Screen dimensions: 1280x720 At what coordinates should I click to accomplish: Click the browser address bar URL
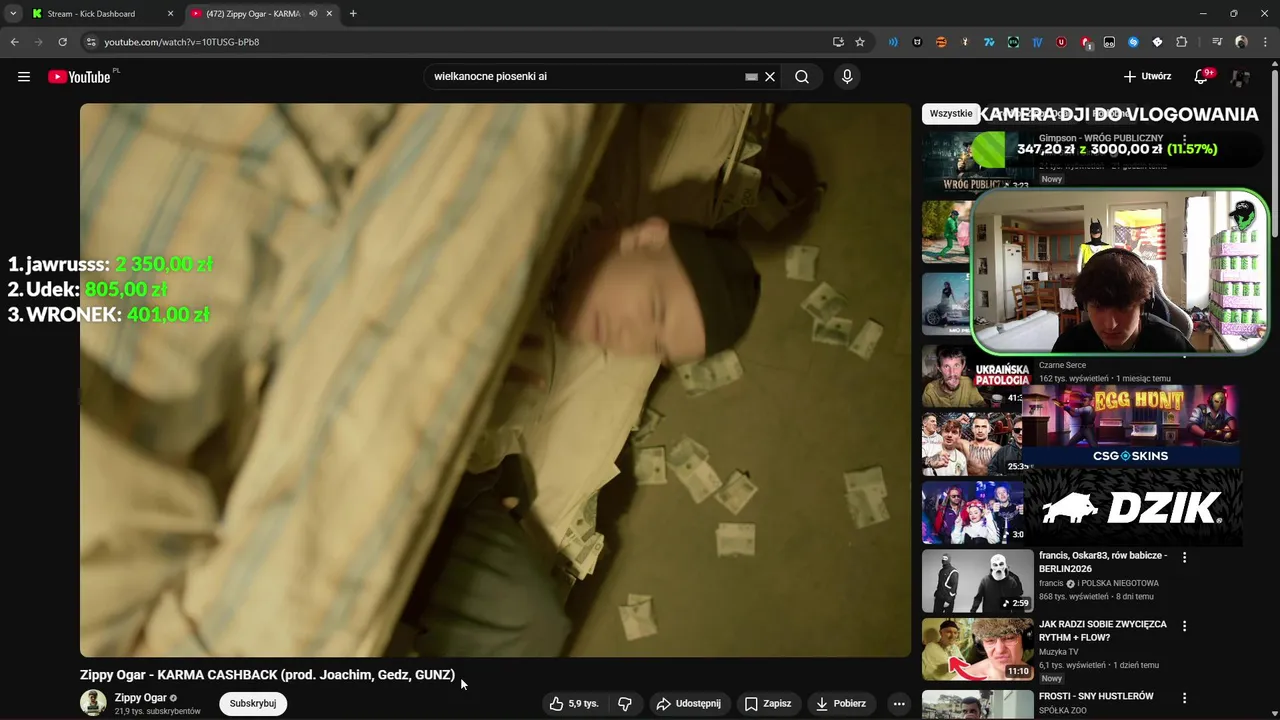[x=181, y=42]
